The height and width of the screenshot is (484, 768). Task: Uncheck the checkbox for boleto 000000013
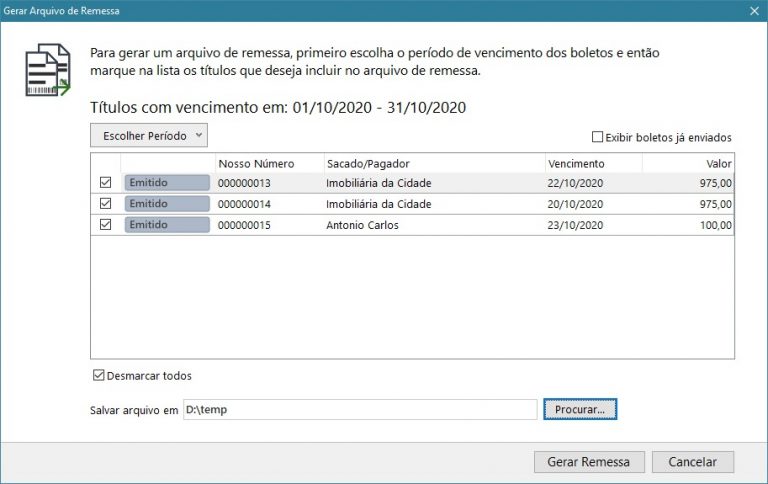click(106, 183)
